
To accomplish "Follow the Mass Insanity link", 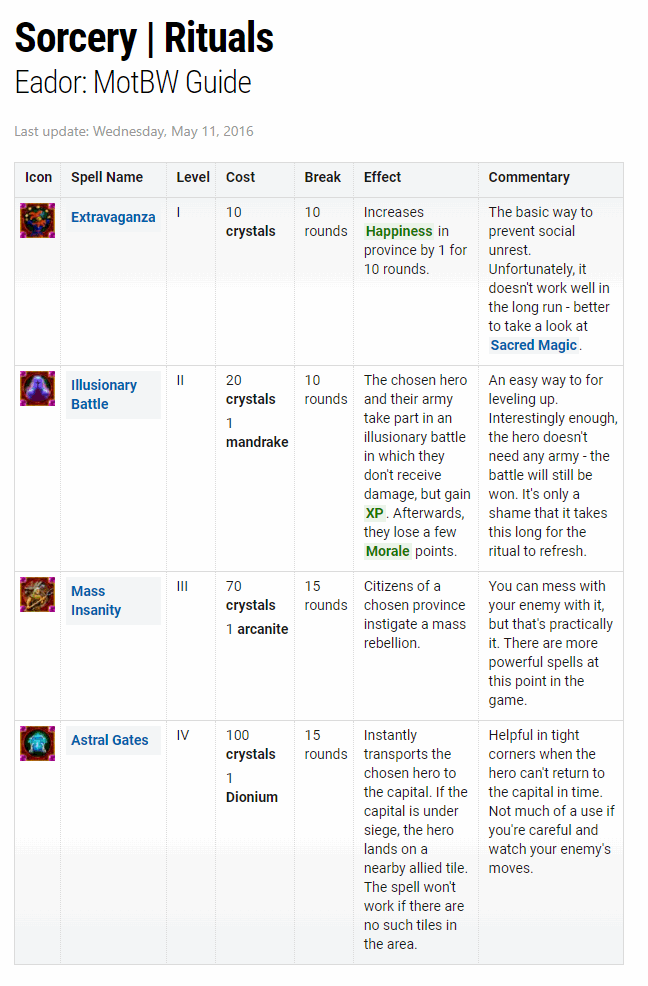I will pos(96,600).
